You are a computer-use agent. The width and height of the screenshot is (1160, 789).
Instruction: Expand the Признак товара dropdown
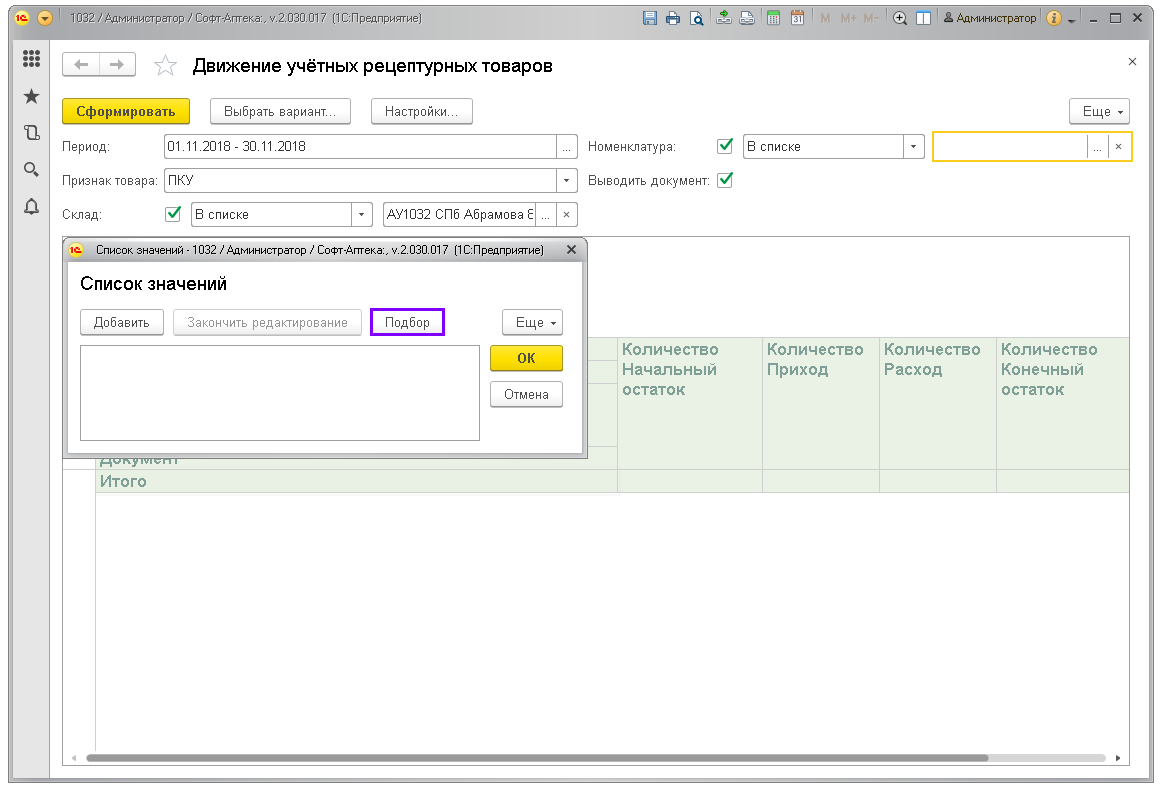(568, 181)
